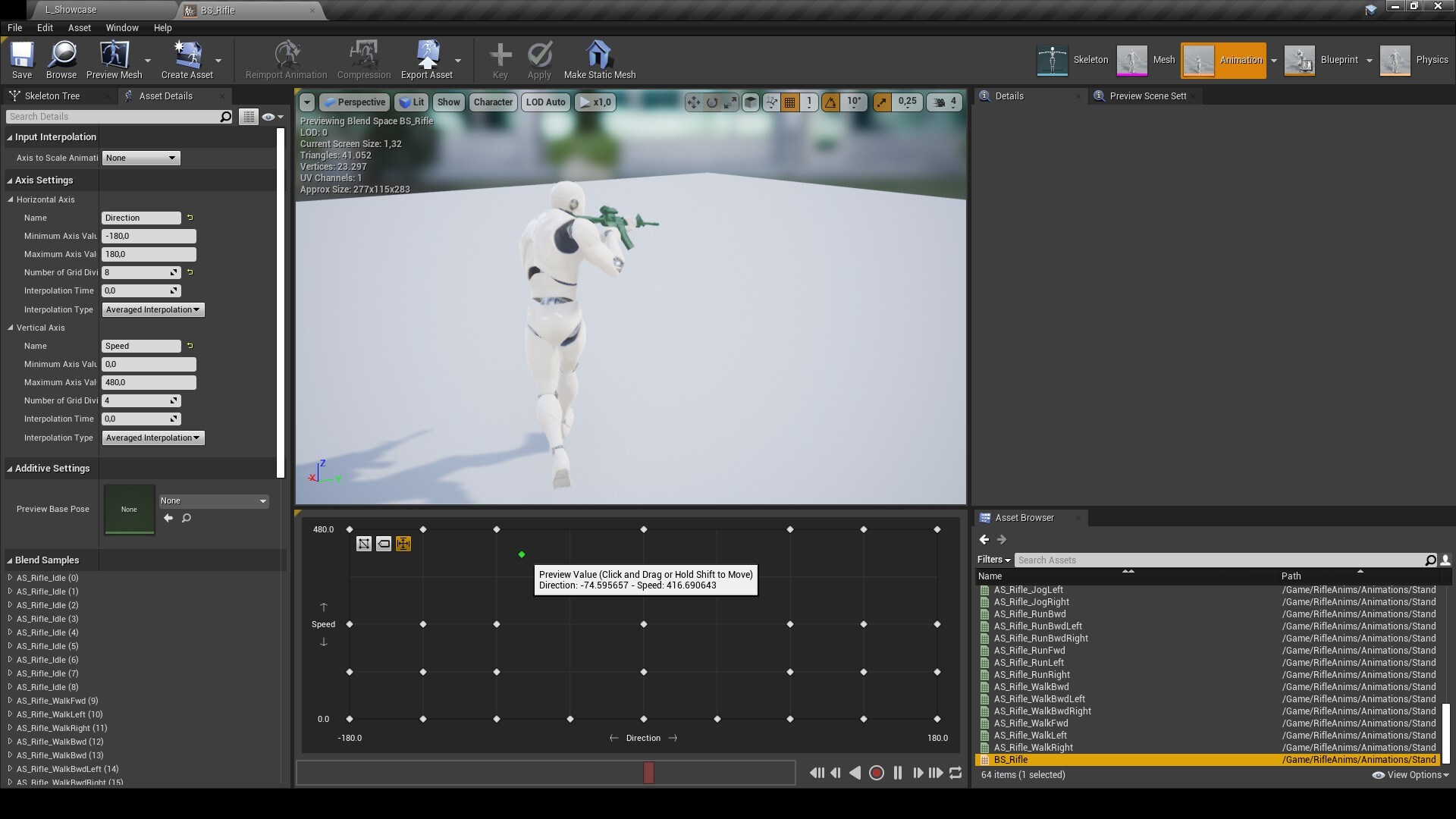Open the Physics editor mode
Image resolution: width=1456 pixels, height=819 pixels.
tap(1414, 60)
